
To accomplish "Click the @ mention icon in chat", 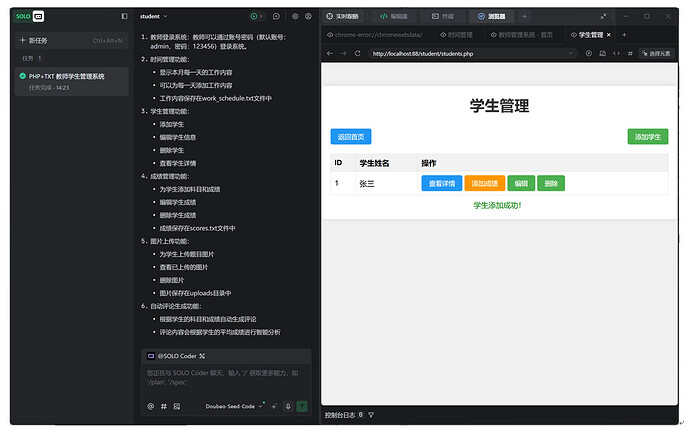I will [x=151, y=406].
